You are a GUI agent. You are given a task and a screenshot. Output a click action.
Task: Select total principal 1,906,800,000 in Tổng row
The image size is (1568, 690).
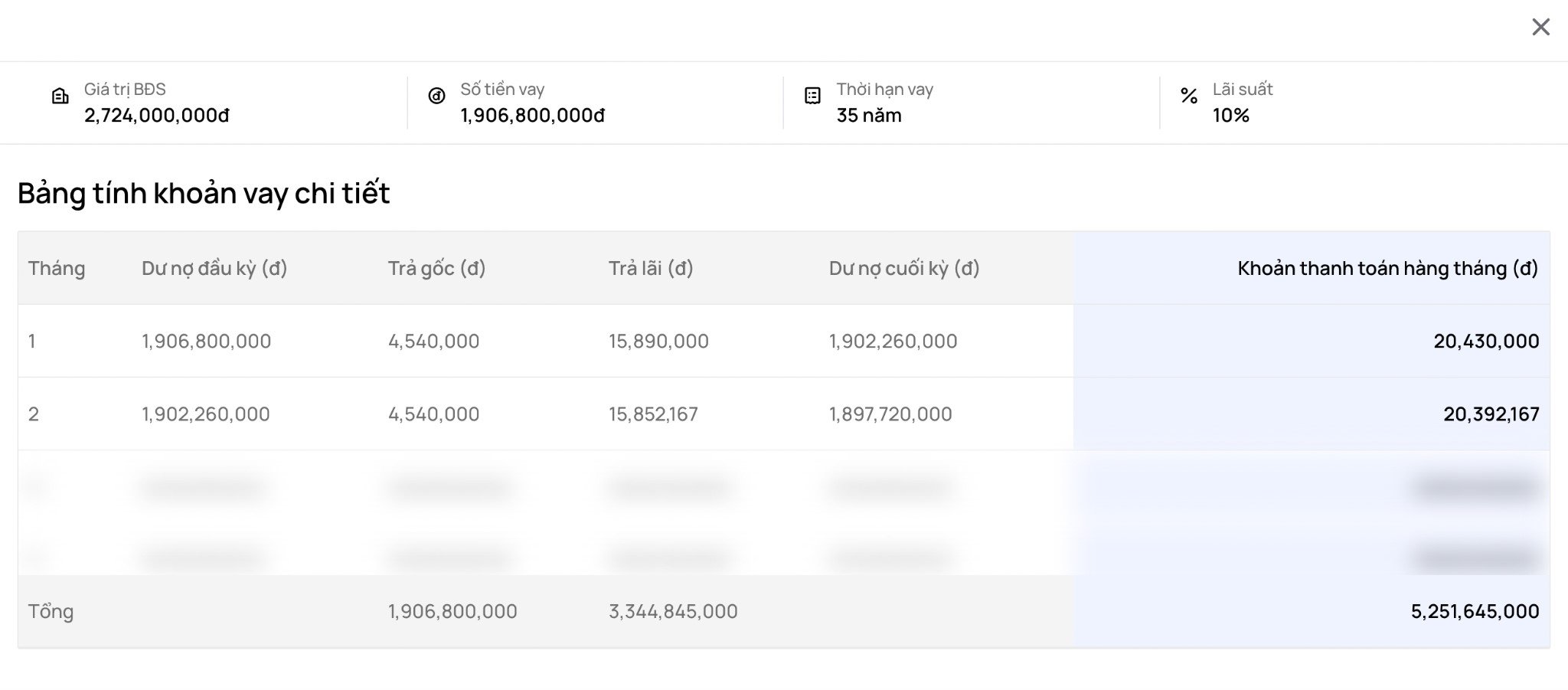coord(452,612)
